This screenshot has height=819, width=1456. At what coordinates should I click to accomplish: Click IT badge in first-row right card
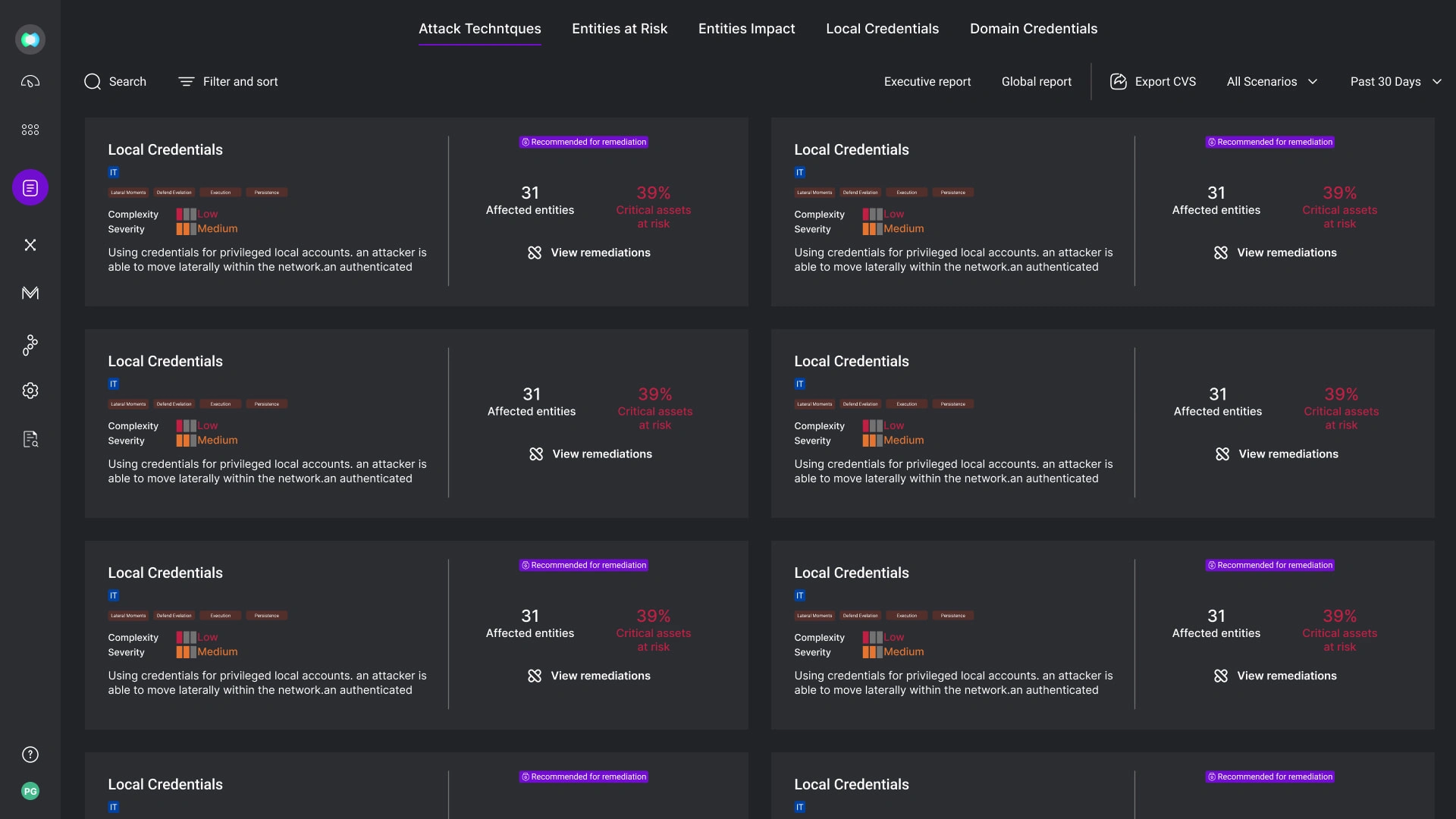pos(800,172)
